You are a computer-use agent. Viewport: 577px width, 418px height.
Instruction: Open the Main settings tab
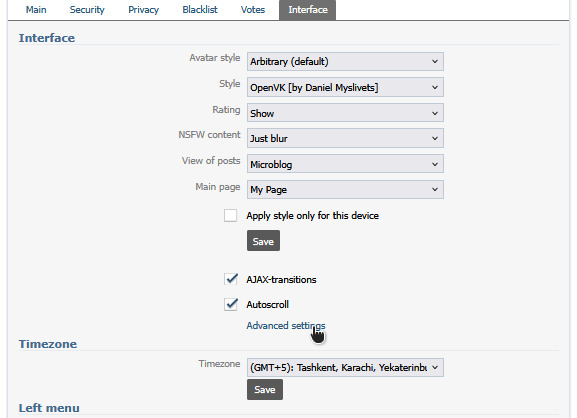pyautogui.click(x=36, y=10)
